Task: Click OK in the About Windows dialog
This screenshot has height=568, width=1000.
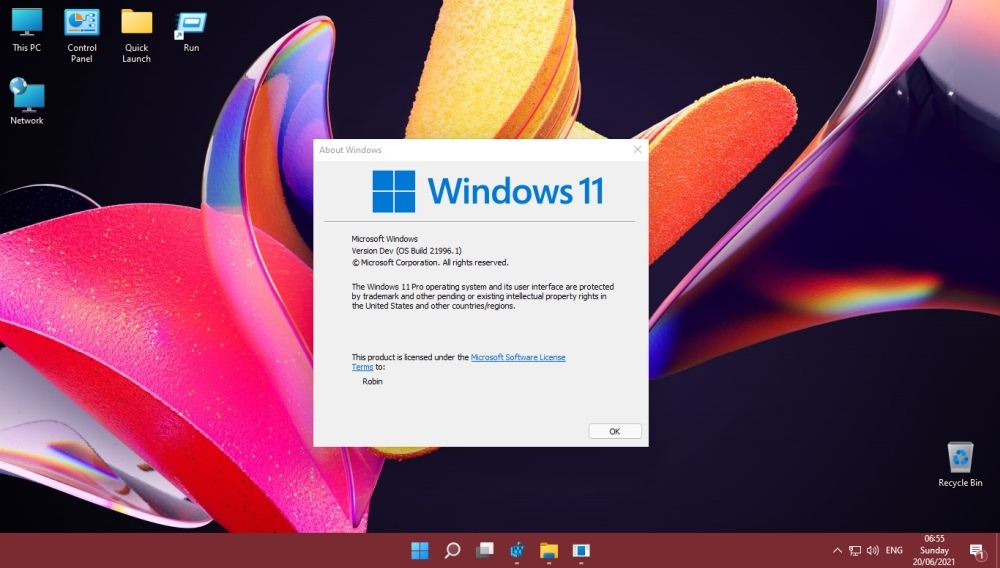Action: (x=614, y=431)
